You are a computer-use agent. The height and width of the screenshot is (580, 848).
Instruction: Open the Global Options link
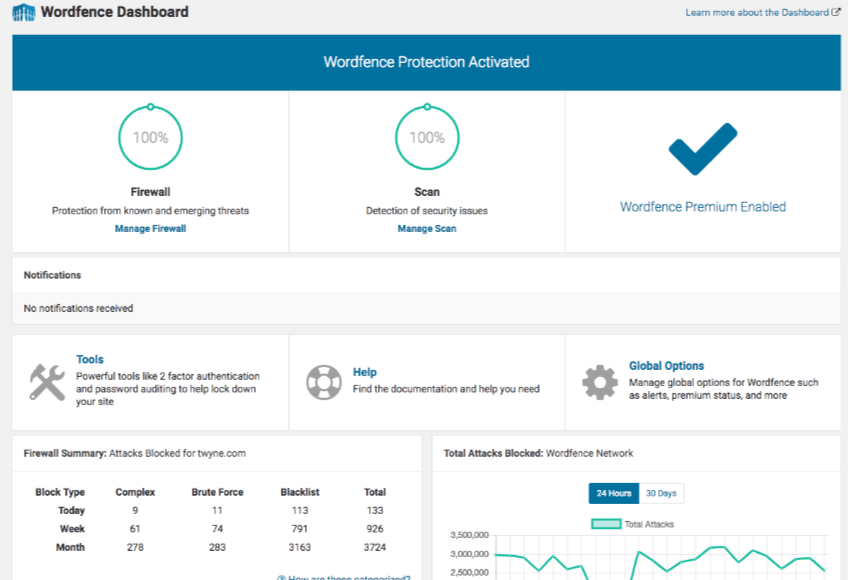666,366
